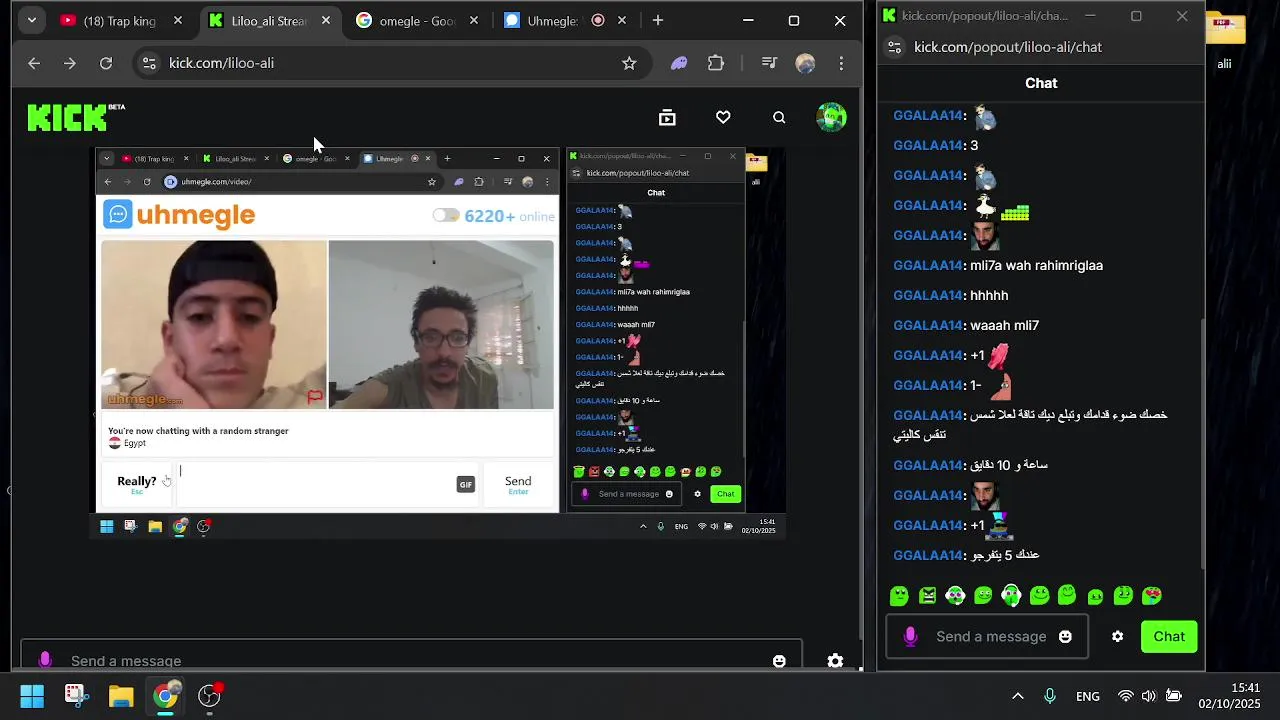Open popout chat settings gear
The image size is (1280, 720).
pos(1117,636)
